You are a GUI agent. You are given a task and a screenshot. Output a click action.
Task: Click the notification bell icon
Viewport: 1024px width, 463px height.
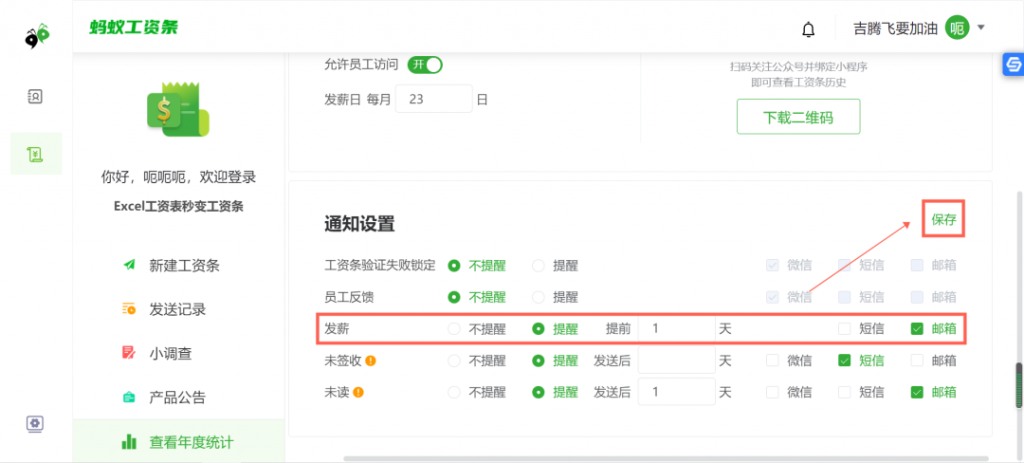point(808,29)
